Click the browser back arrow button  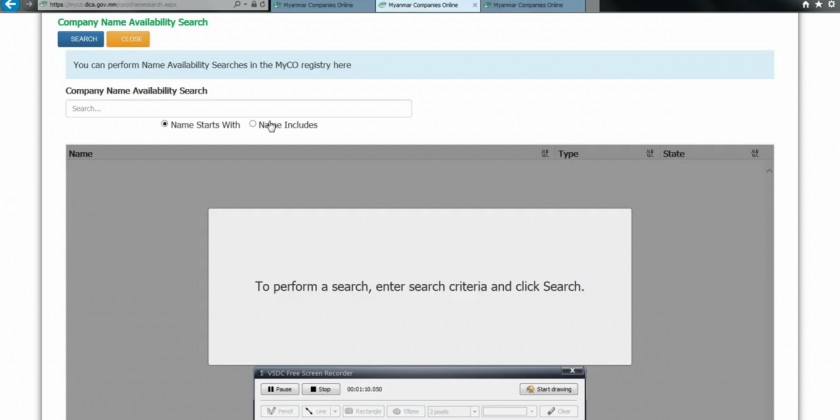point(11,5)
